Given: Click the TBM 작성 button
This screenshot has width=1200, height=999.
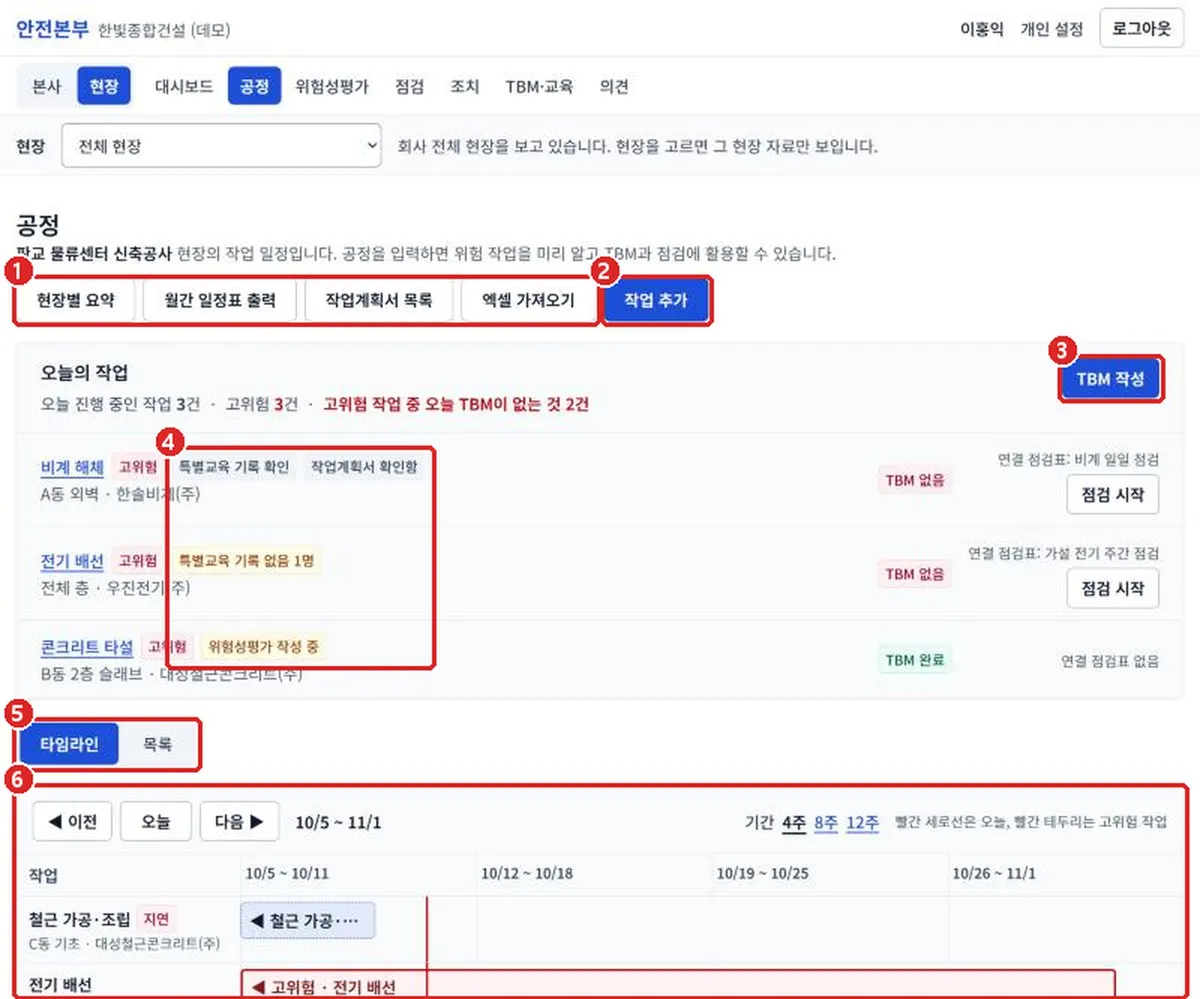Looking at the screenshot, I should coord(1110,380).
